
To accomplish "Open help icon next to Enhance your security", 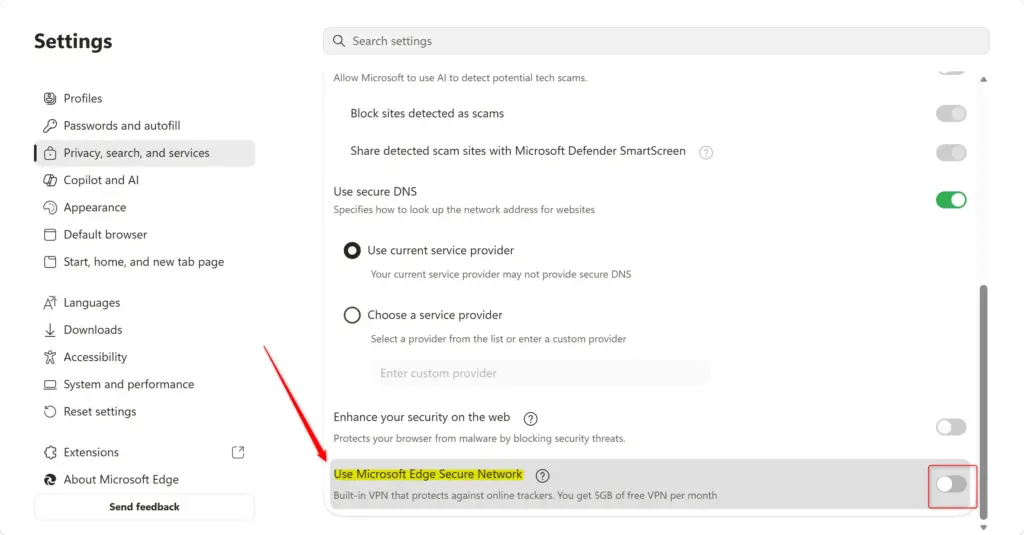I will 530,419.
